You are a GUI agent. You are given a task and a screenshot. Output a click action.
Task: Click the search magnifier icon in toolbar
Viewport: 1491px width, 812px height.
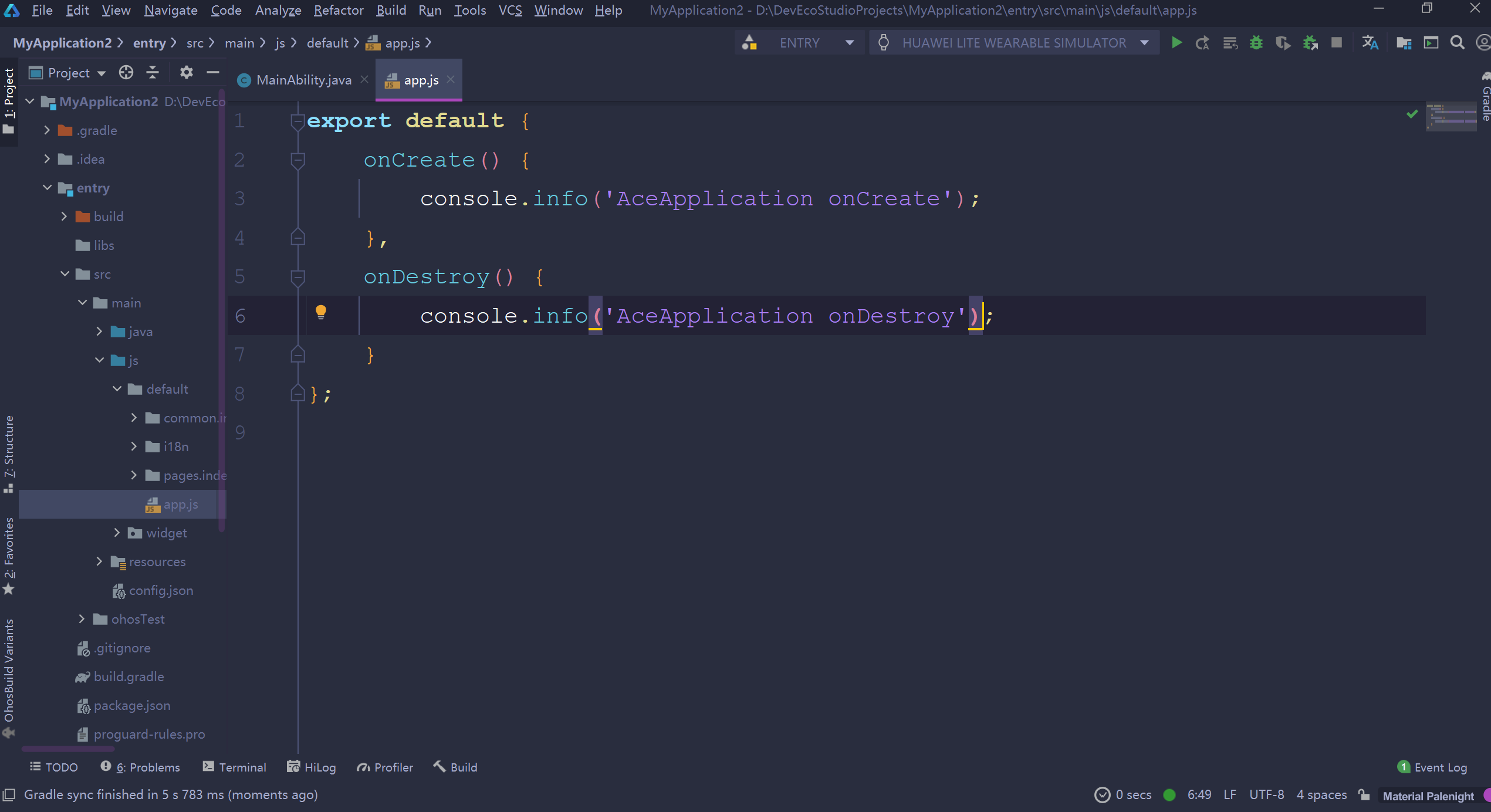tap(1457, 43)
